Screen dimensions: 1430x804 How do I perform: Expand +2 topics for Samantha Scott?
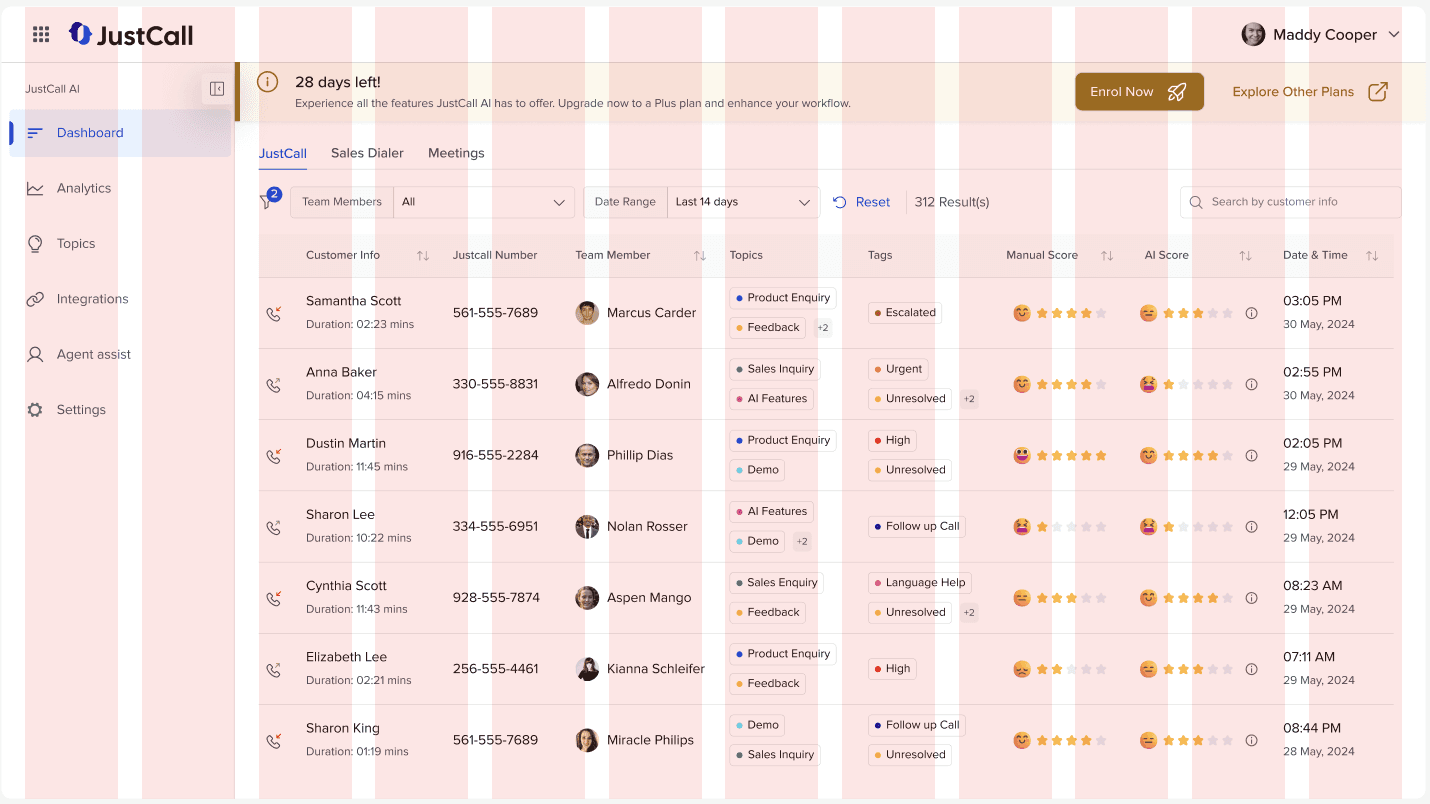pos(823,328)
